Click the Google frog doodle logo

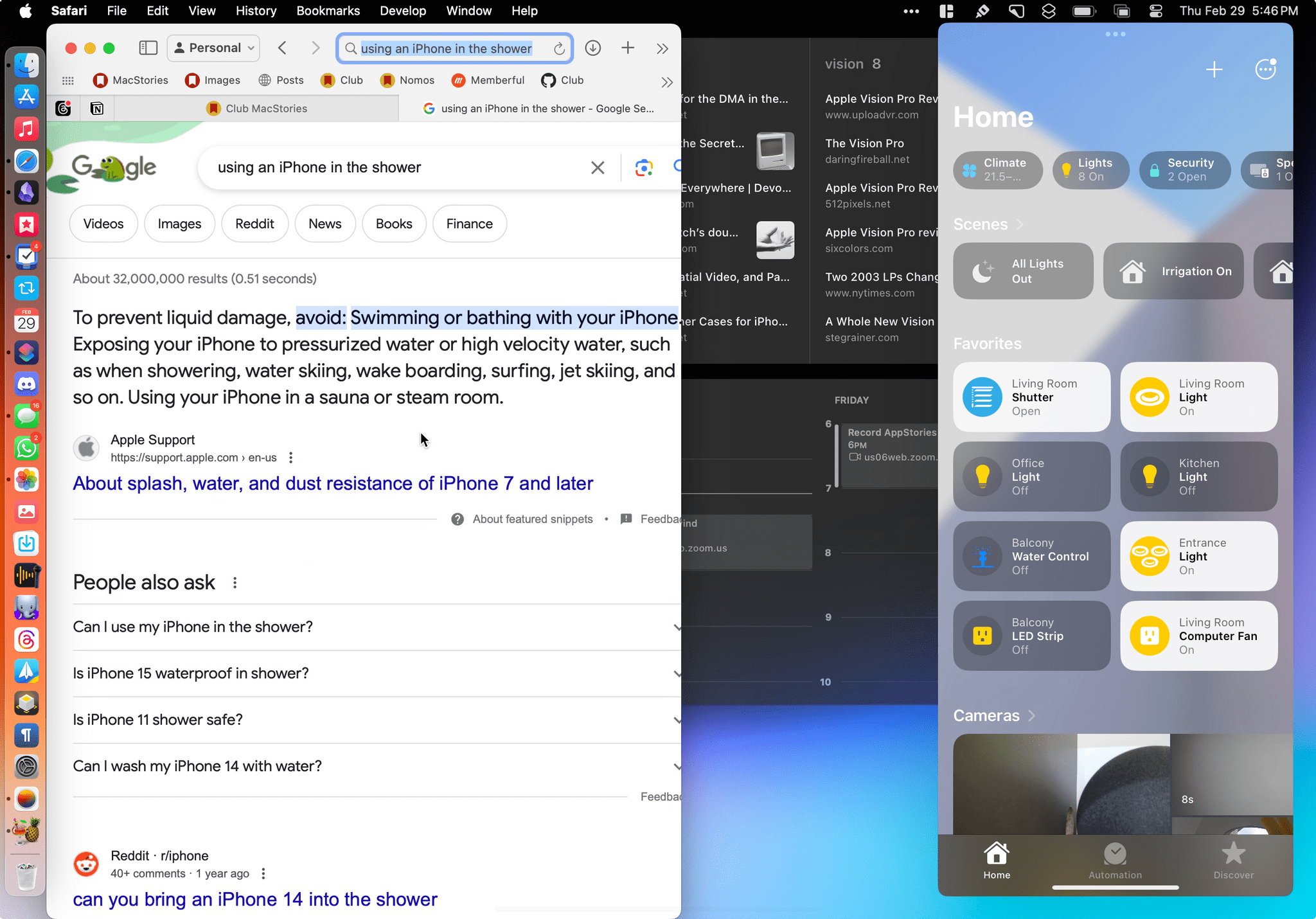[x=112, y=168]
